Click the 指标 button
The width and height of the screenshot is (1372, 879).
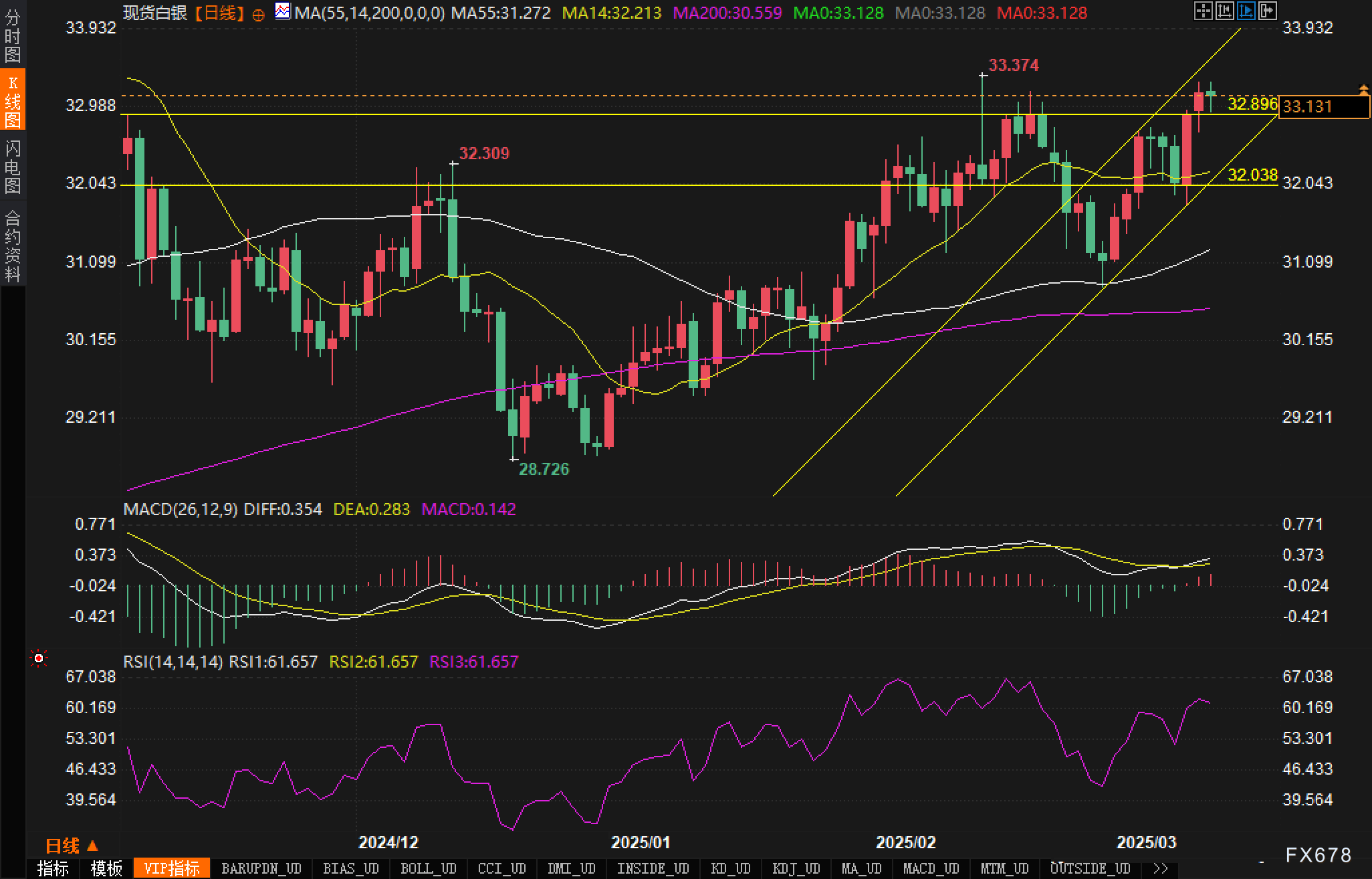pyautogui.click(x=53, y=868)
